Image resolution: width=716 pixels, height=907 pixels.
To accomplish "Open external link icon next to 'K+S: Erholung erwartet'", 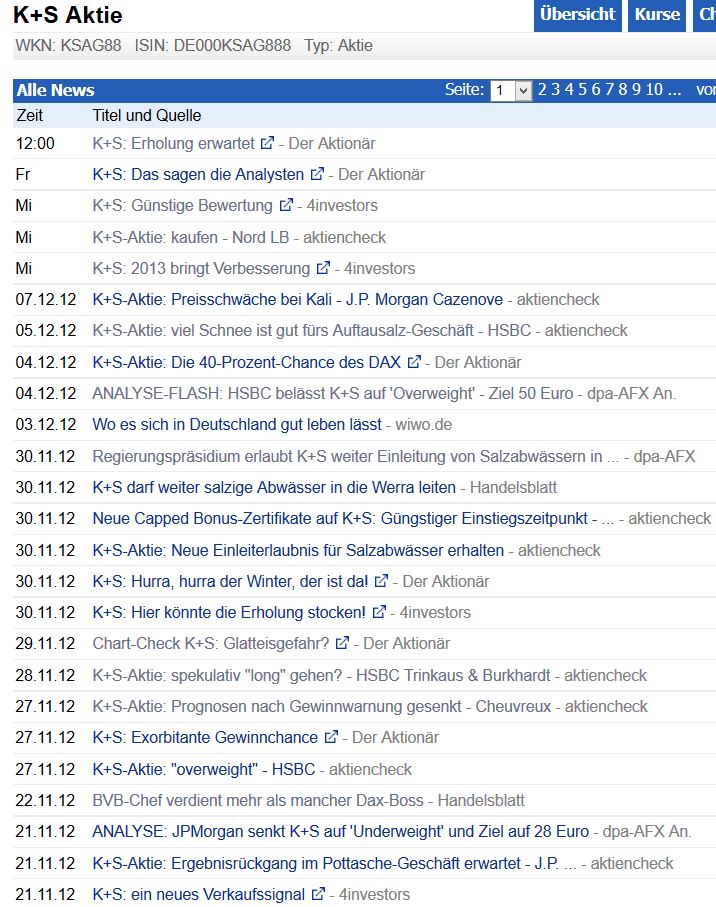I will click(x=267, y=142).
